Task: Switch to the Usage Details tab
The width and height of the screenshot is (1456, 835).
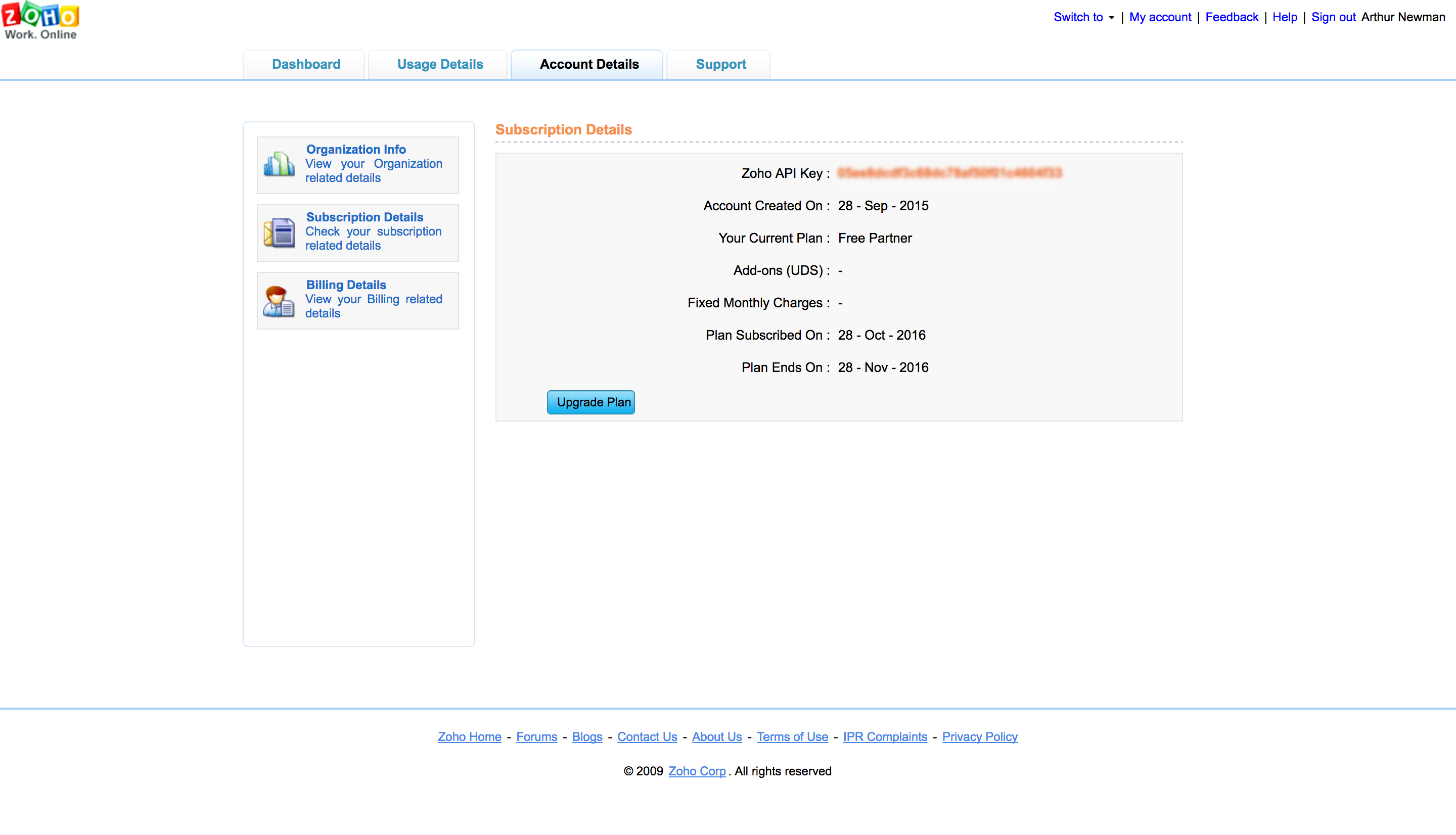Action: (439, 64)
